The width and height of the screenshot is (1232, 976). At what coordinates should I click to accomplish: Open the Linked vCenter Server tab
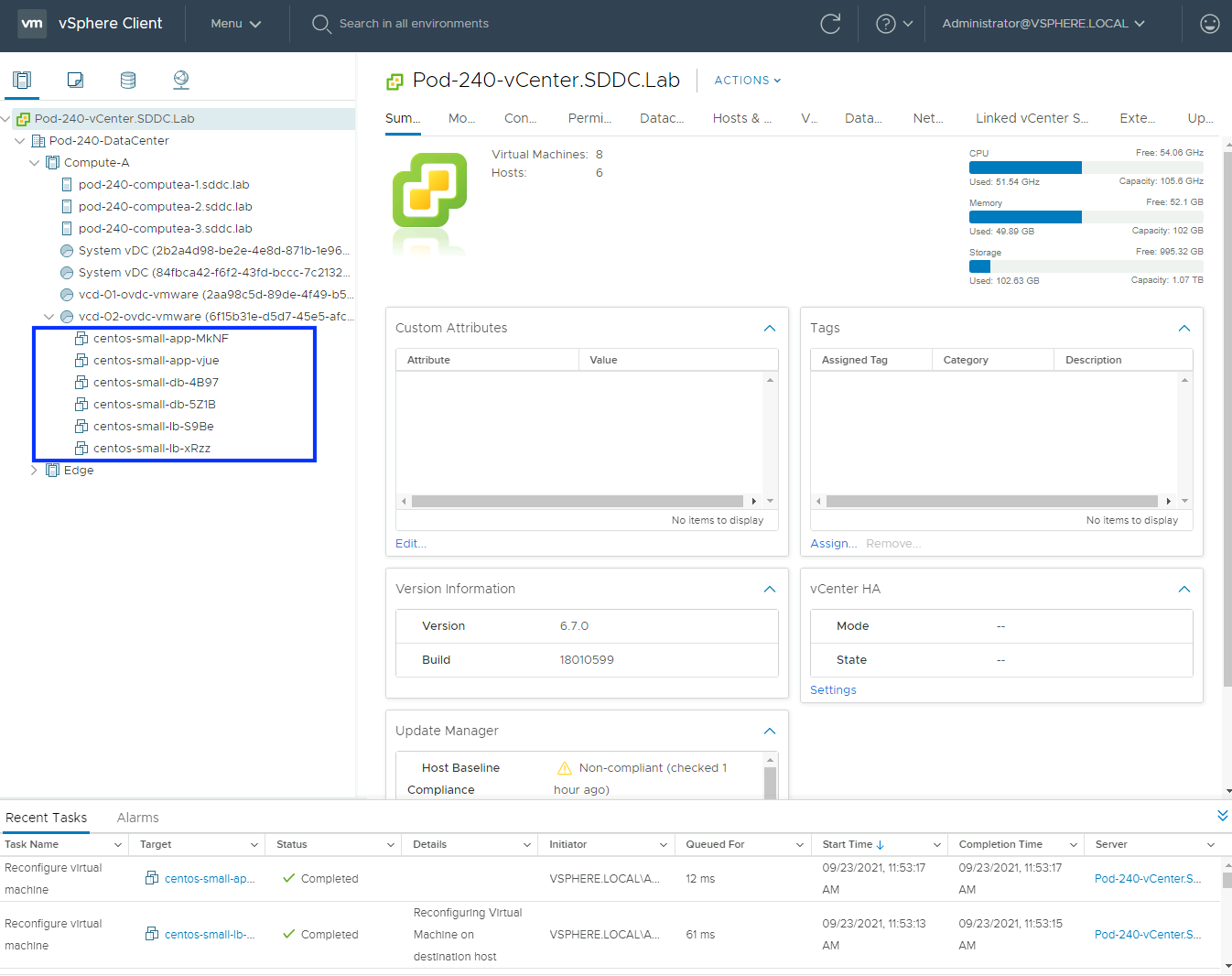(x=1031, y=118)
